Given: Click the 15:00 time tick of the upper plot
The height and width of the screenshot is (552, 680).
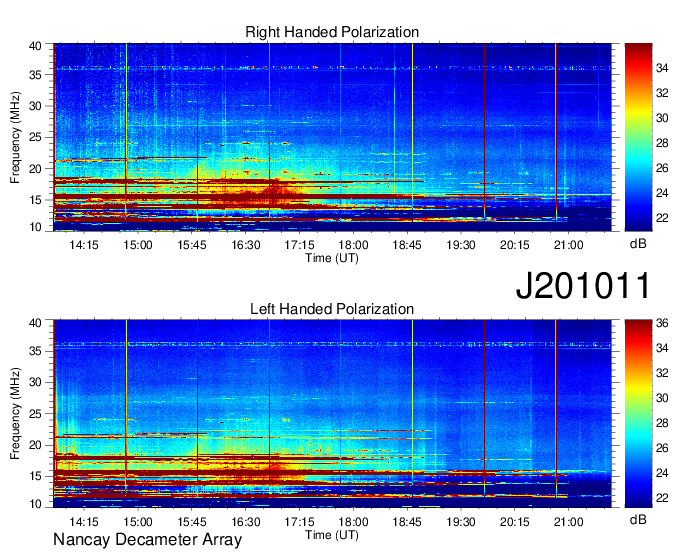Looking at the screenshot, I should tap(138, 245).
